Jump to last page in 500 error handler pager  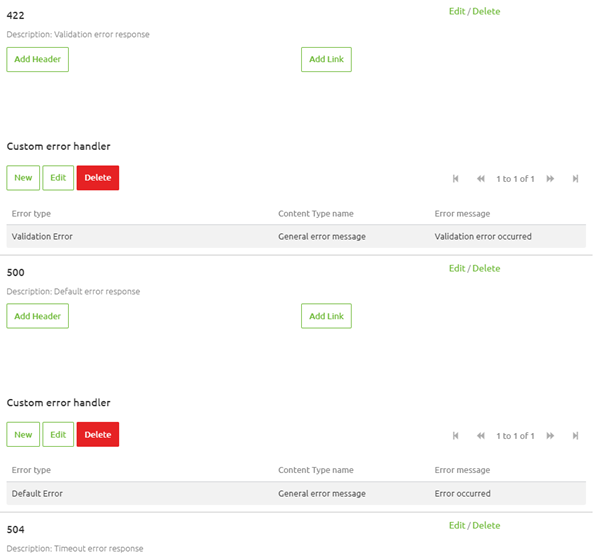pyautogui.click(x=575, y=436)
